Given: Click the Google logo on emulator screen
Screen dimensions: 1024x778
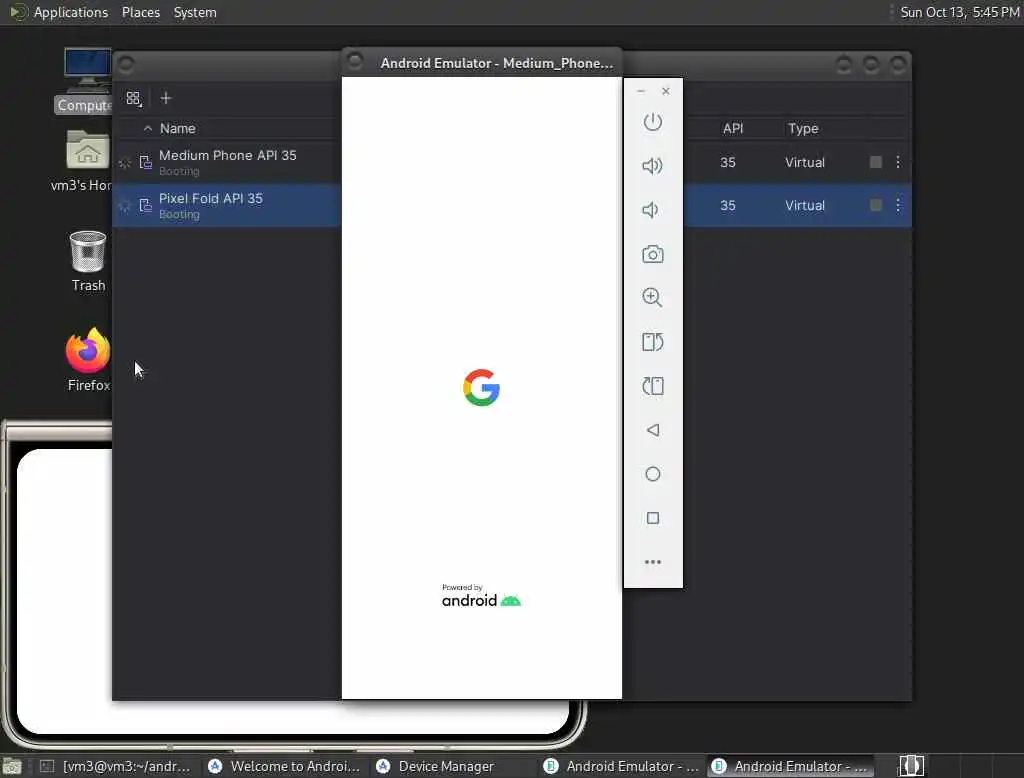Looking at the screenshot, I should [482, 387].
